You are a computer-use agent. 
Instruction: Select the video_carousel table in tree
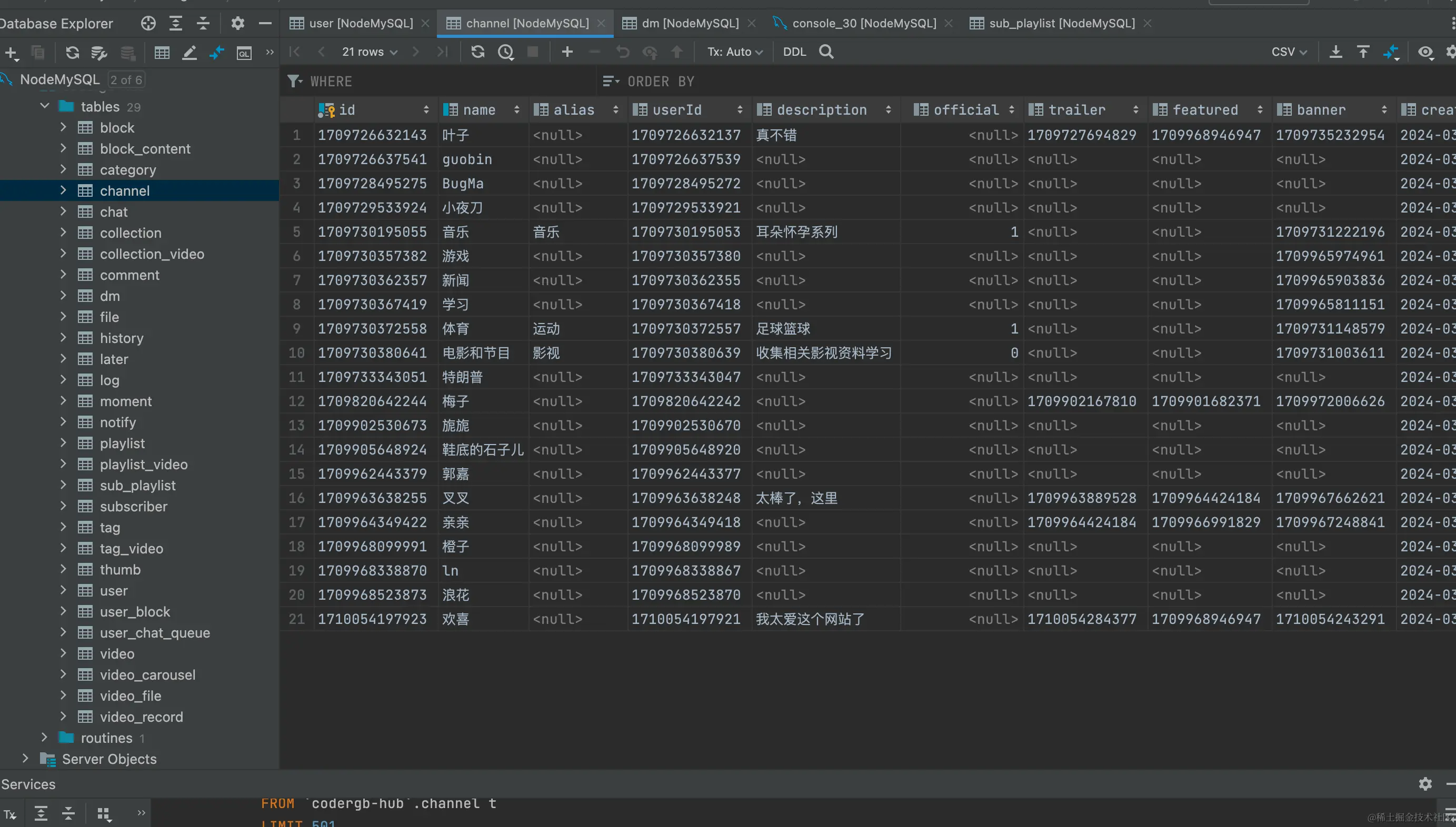click(147, 674)
